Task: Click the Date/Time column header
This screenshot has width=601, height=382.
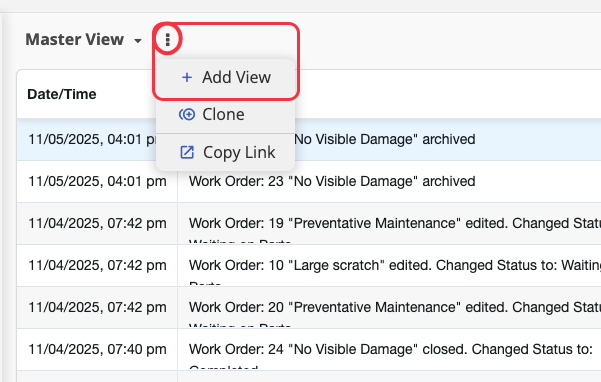Action: [62, 94]
